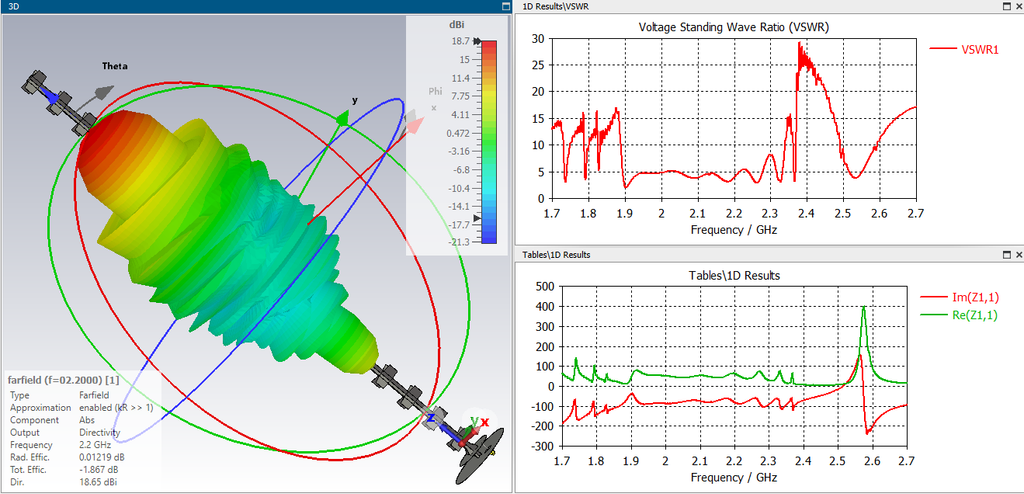
Task: Close the Tables\1D Results window
Action: (x=1018, y=254)
